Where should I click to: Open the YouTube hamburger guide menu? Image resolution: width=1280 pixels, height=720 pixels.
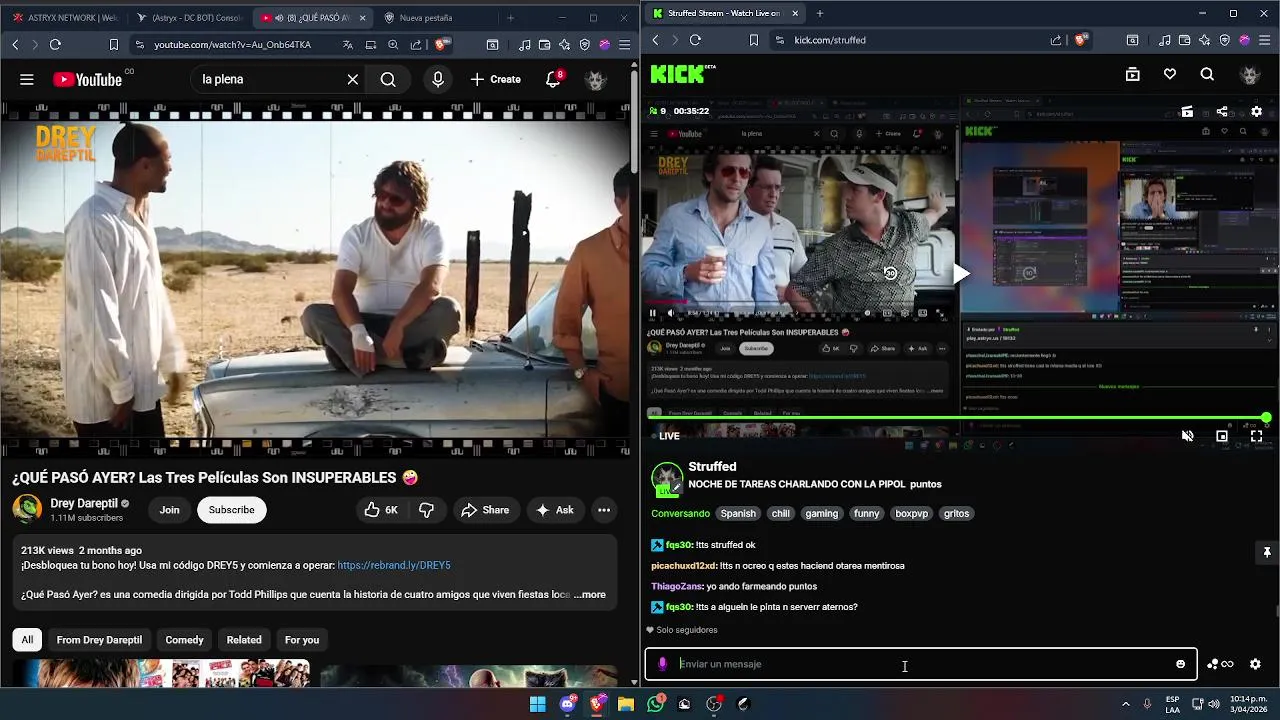[x=27, y=79]
